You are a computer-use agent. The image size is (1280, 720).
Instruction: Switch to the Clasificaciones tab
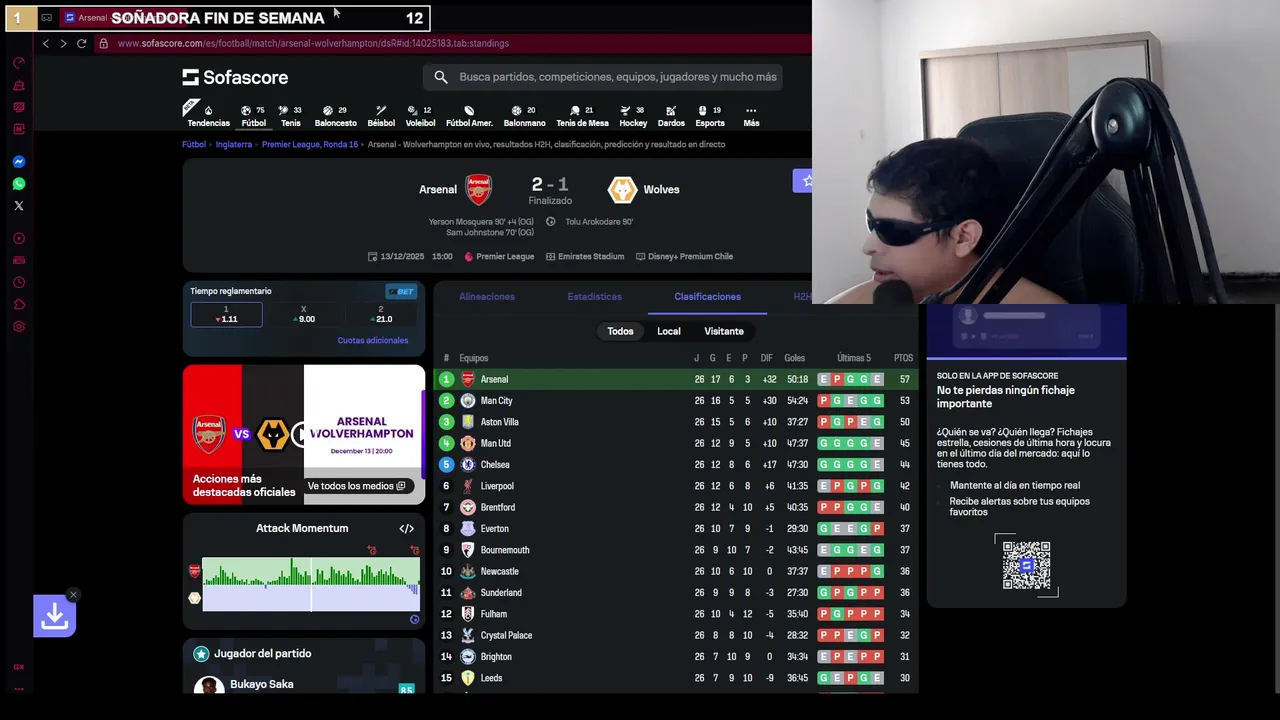707,297
